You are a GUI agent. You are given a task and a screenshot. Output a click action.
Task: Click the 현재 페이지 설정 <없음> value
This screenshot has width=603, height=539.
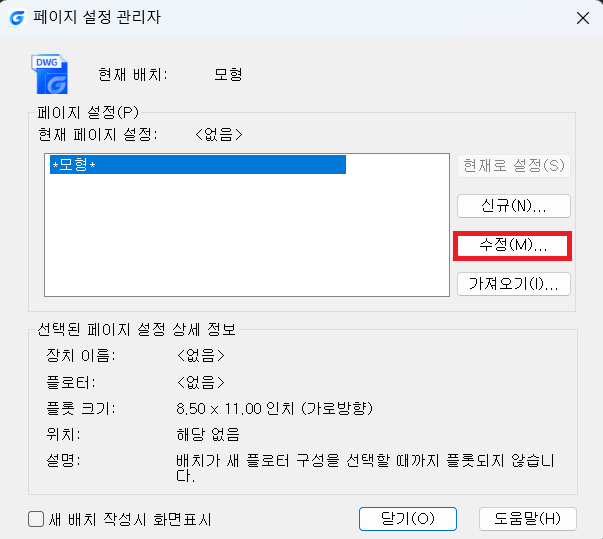point(219,135)
